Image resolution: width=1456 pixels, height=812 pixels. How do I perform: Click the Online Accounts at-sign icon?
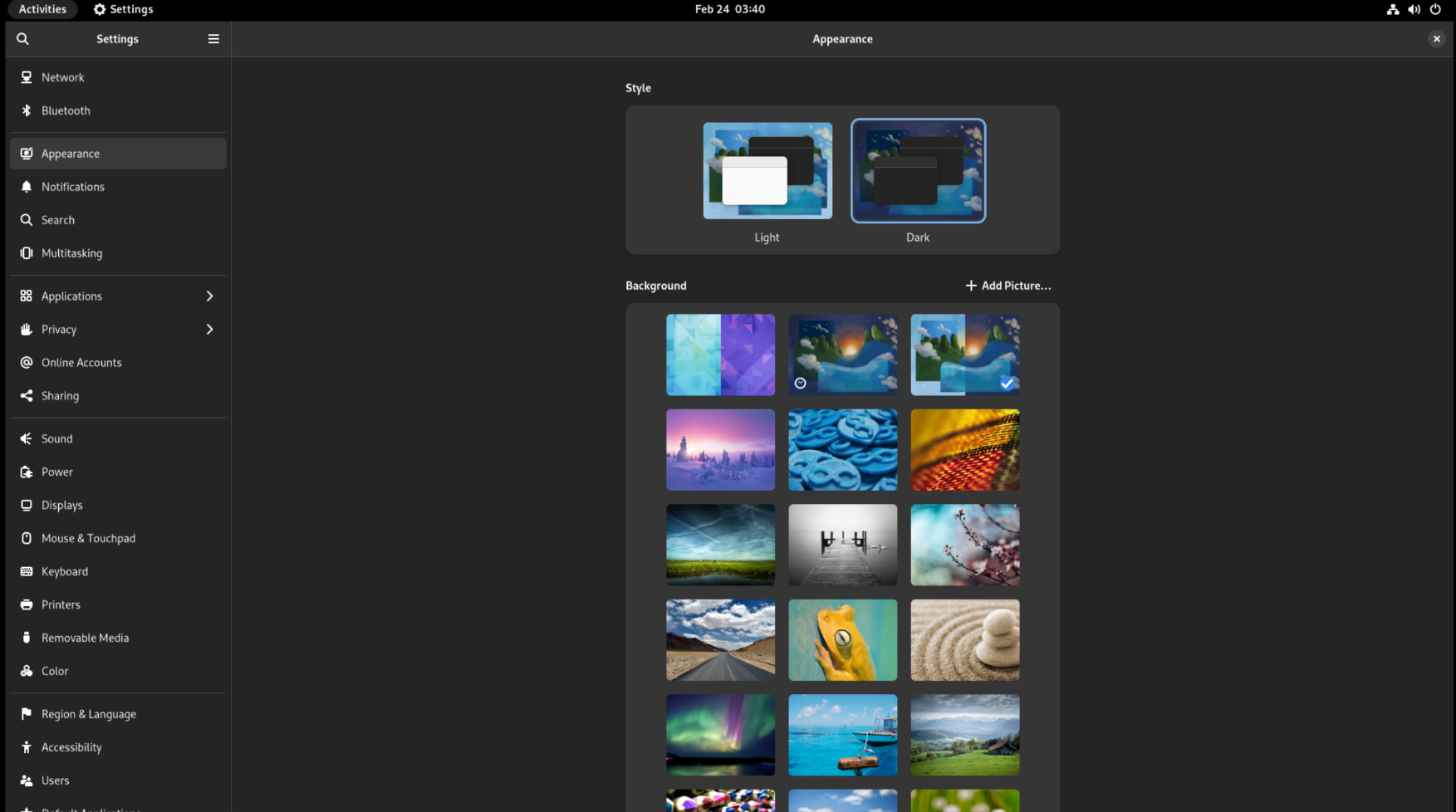(x=27, y=363)
